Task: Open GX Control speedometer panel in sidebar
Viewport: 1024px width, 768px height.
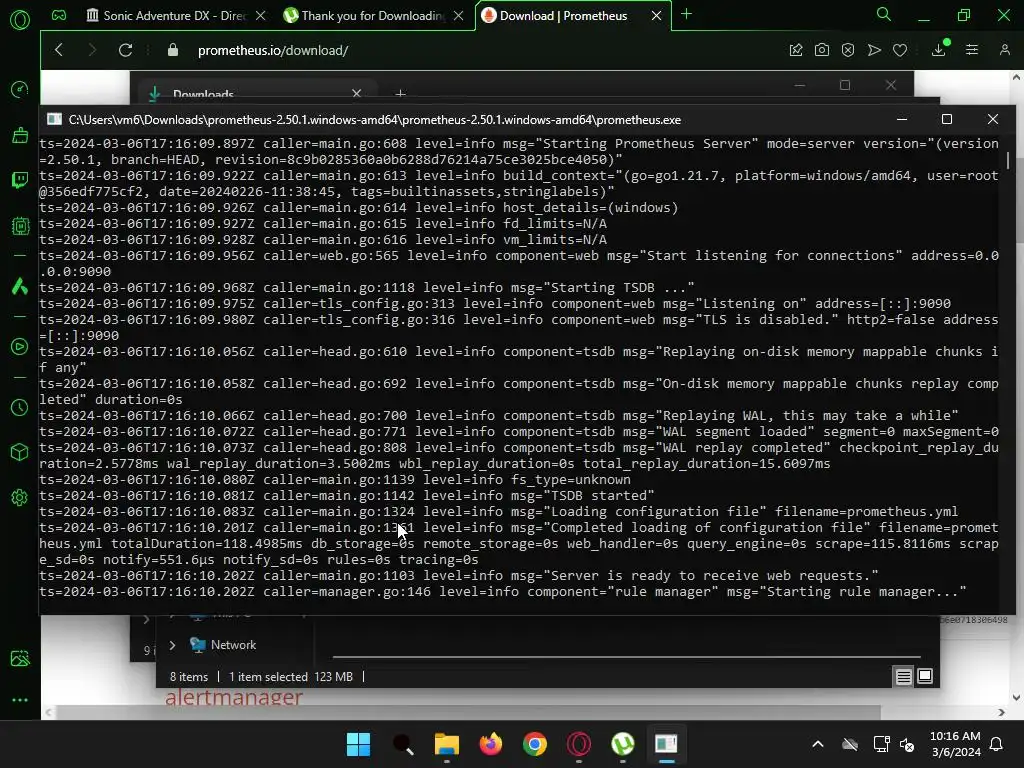Action: pos(20,89)
